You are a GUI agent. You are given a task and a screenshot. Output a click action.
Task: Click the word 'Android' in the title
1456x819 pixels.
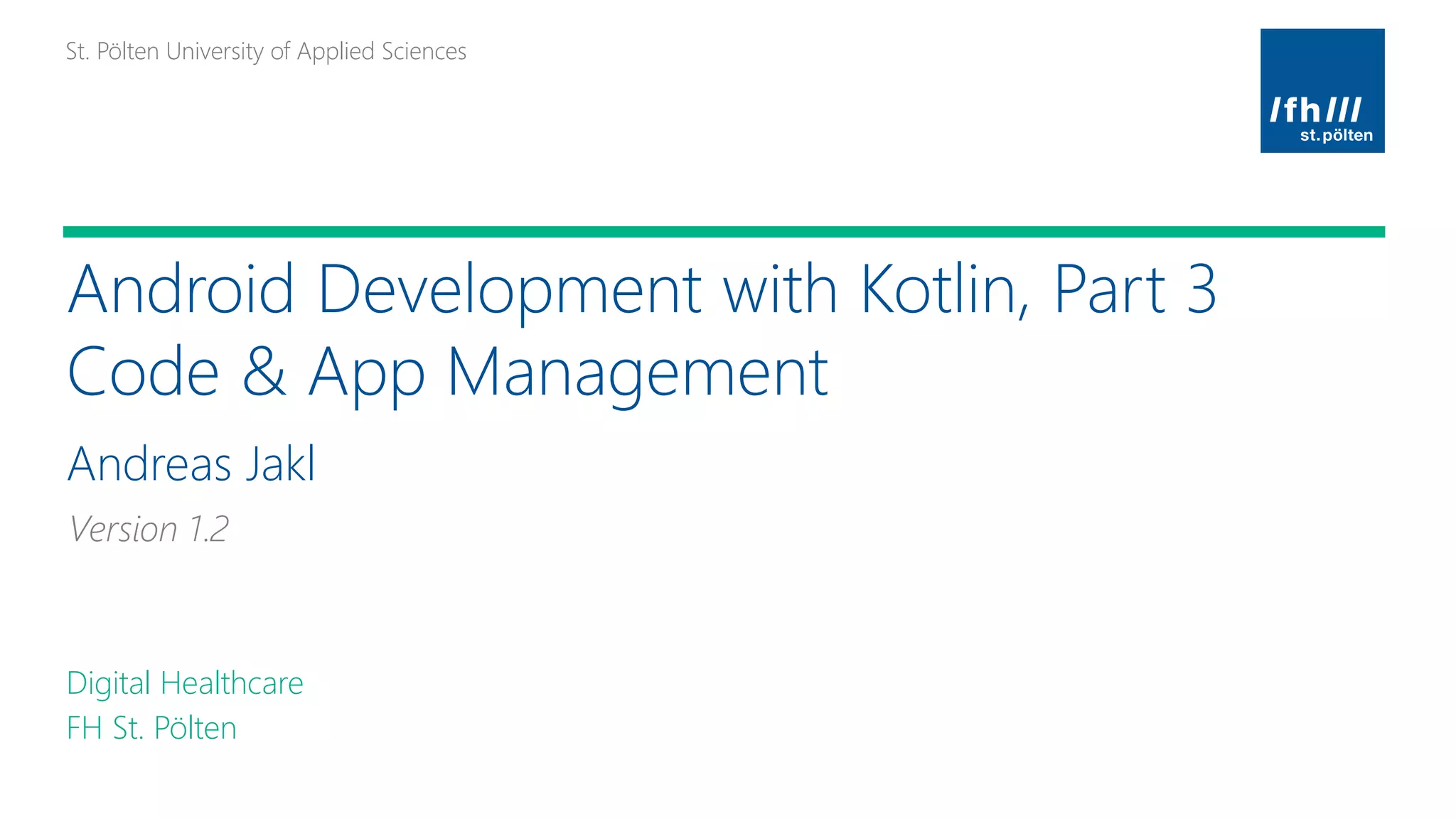click(x=181, y=289)
